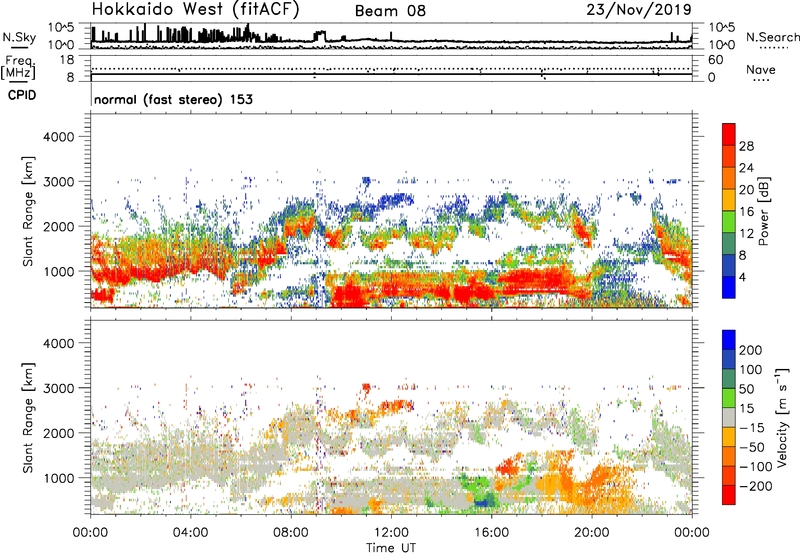Click the '04:00' time tick label
Image resolution: width=800 pixels, height=554 pixels.
[x=191, y=533]
